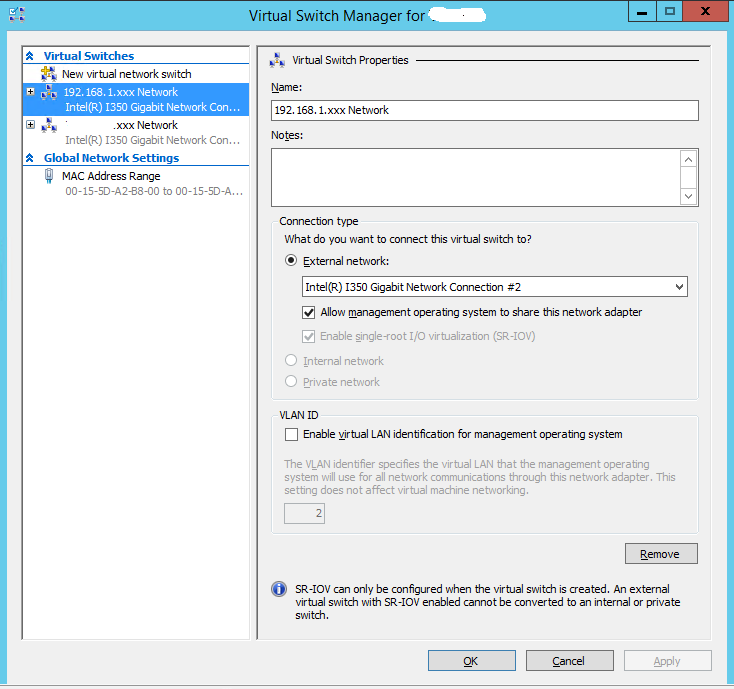This screenshot has height=689, width=734.
Task: Click the second .xxx Network switch icon
Action: tap(49, 125)
